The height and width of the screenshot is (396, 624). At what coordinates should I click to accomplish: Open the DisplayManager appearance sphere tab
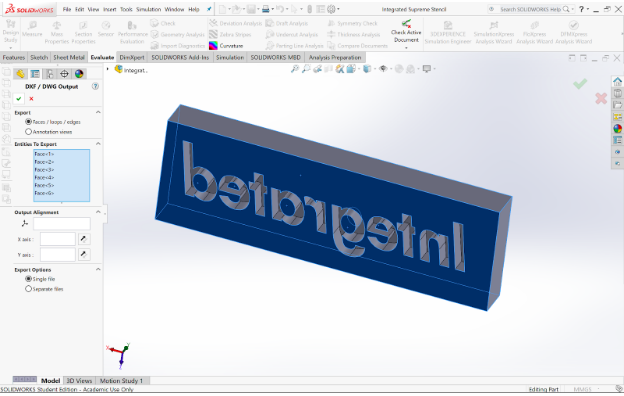click(79, 74)
